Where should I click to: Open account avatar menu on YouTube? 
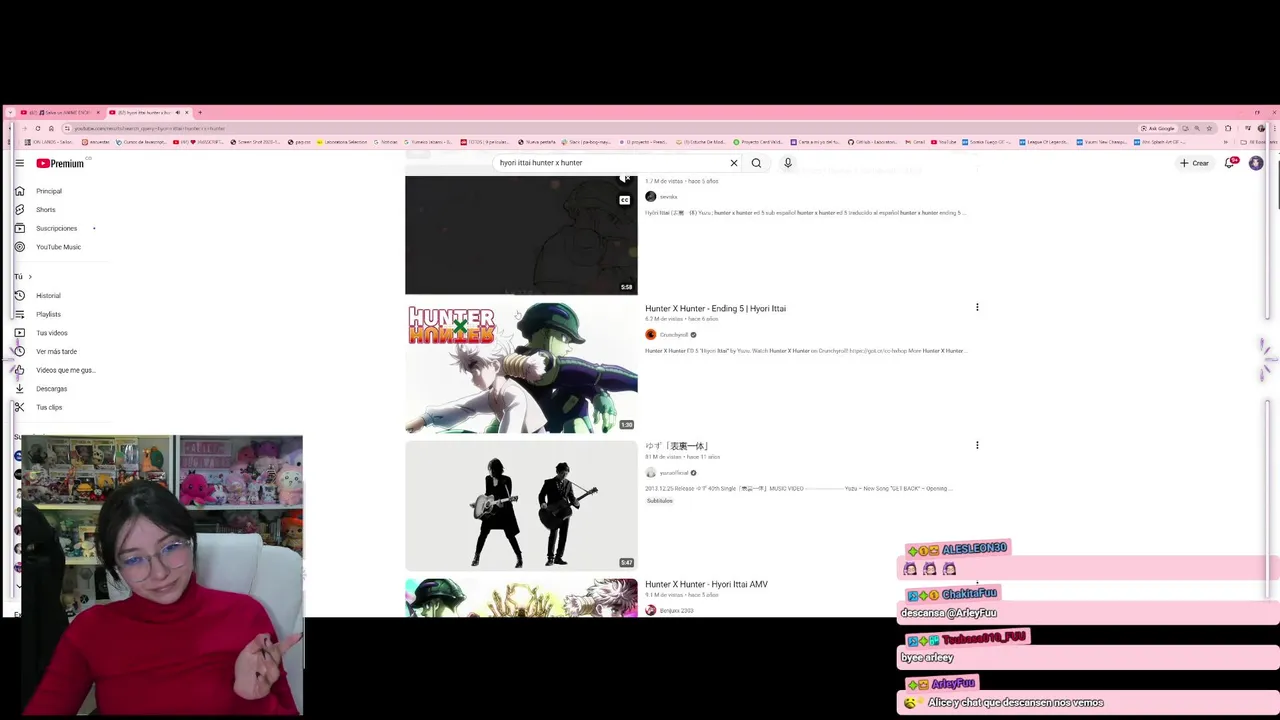(x=1256, y=163)
